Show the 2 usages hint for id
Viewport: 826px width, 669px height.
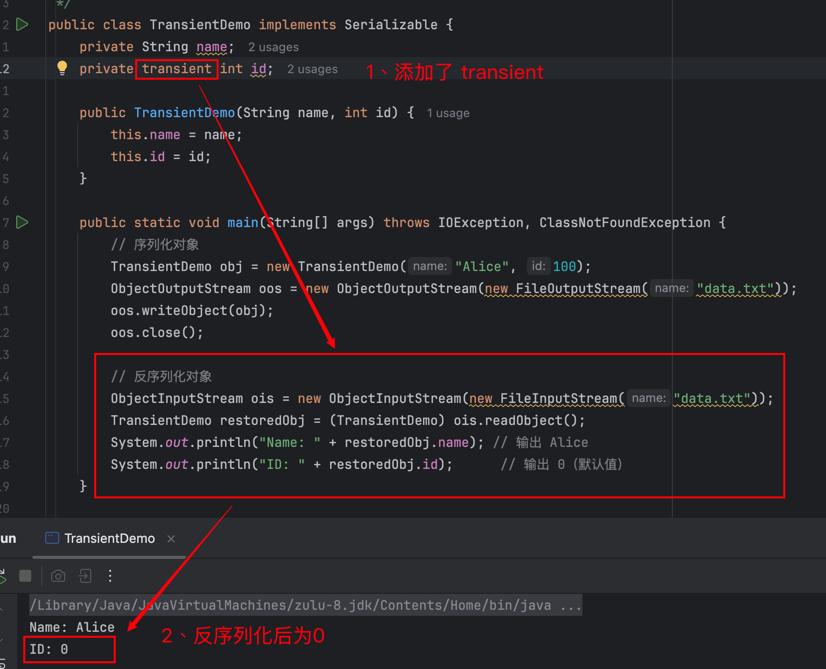(x=312, y=69)
